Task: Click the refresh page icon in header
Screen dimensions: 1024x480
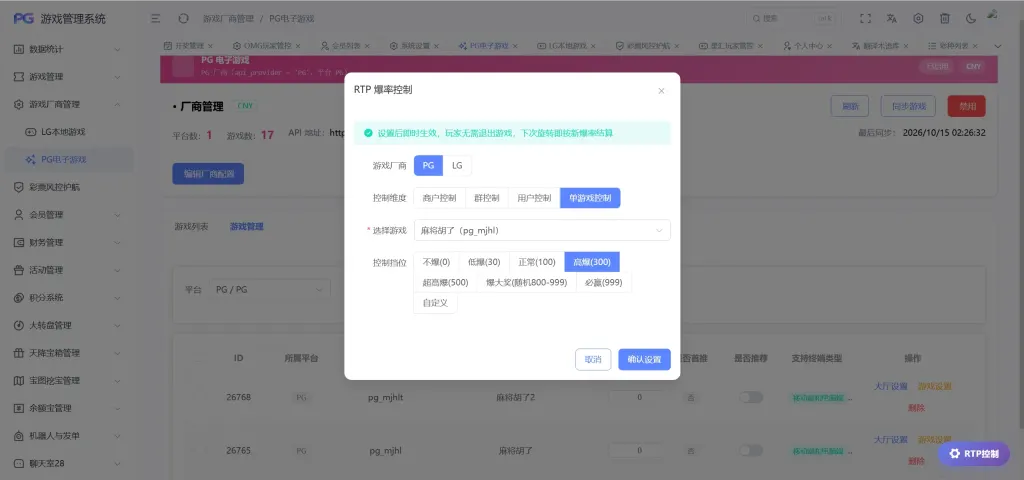Action: 184,19
